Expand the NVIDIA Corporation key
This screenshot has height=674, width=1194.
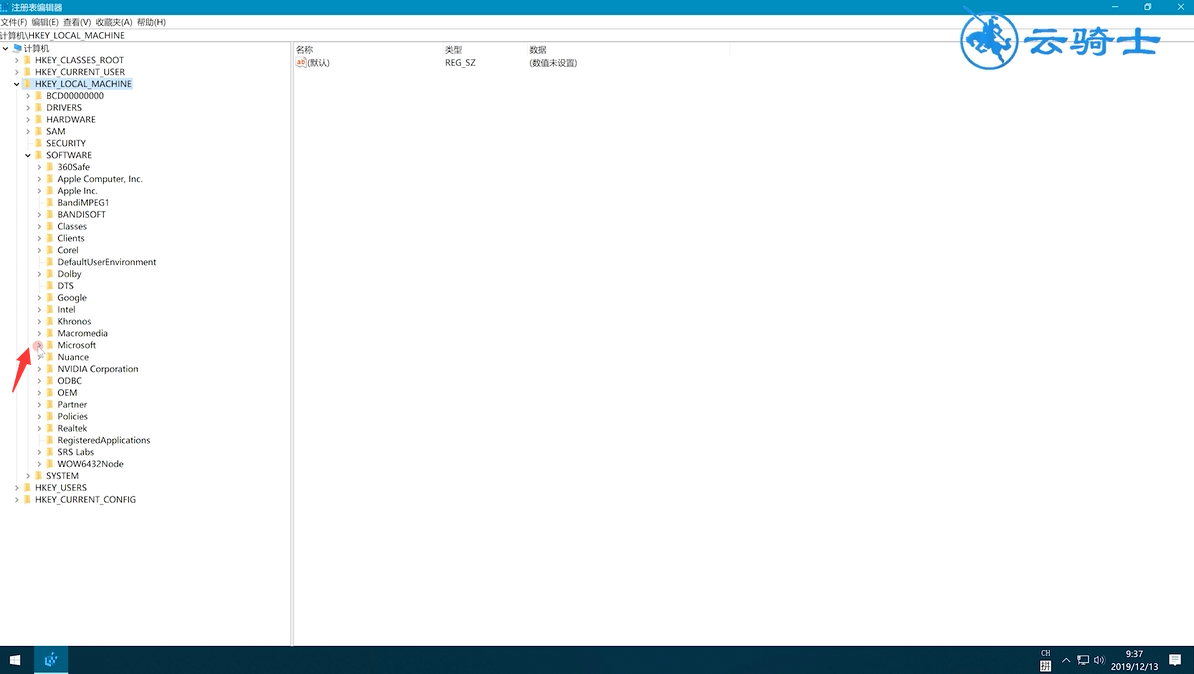click(x=40, y=369)
